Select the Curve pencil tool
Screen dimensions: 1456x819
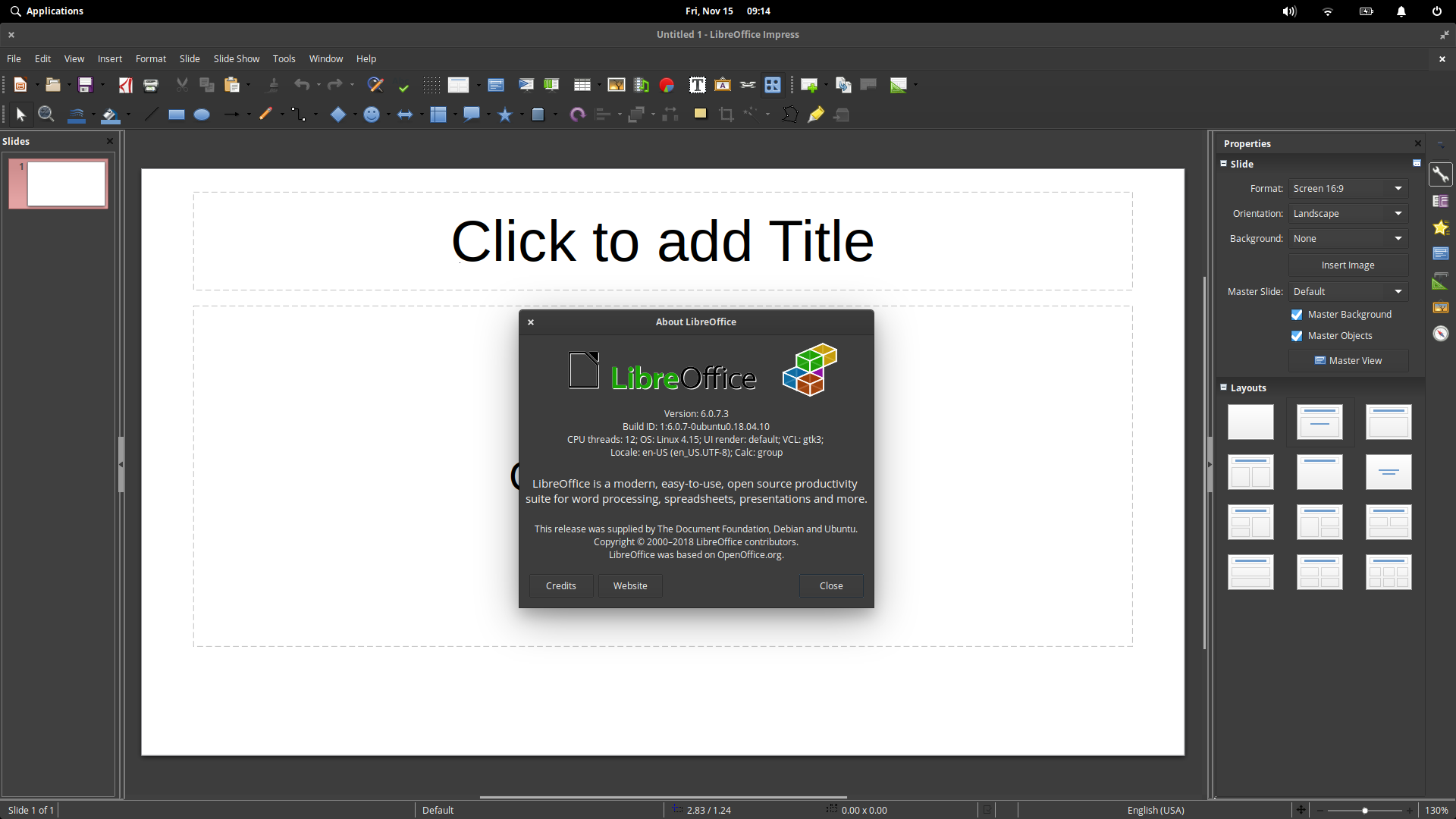(265, 115)
